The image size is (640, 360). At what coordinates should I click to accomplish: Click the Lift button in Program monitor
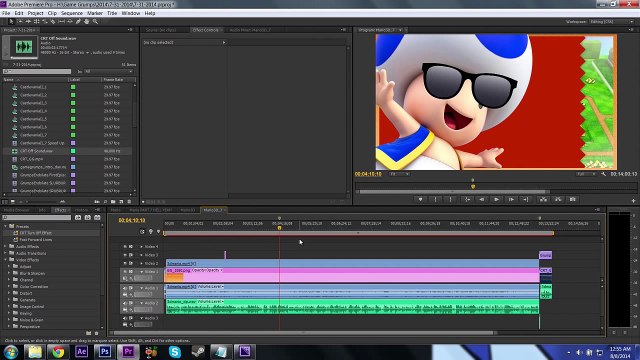coord(543,200)
